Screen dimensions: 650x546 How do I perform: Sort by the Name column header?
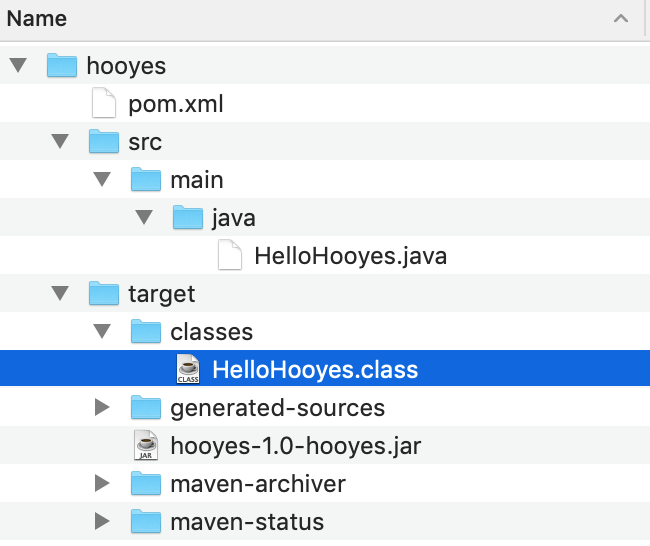pos(38,19)
